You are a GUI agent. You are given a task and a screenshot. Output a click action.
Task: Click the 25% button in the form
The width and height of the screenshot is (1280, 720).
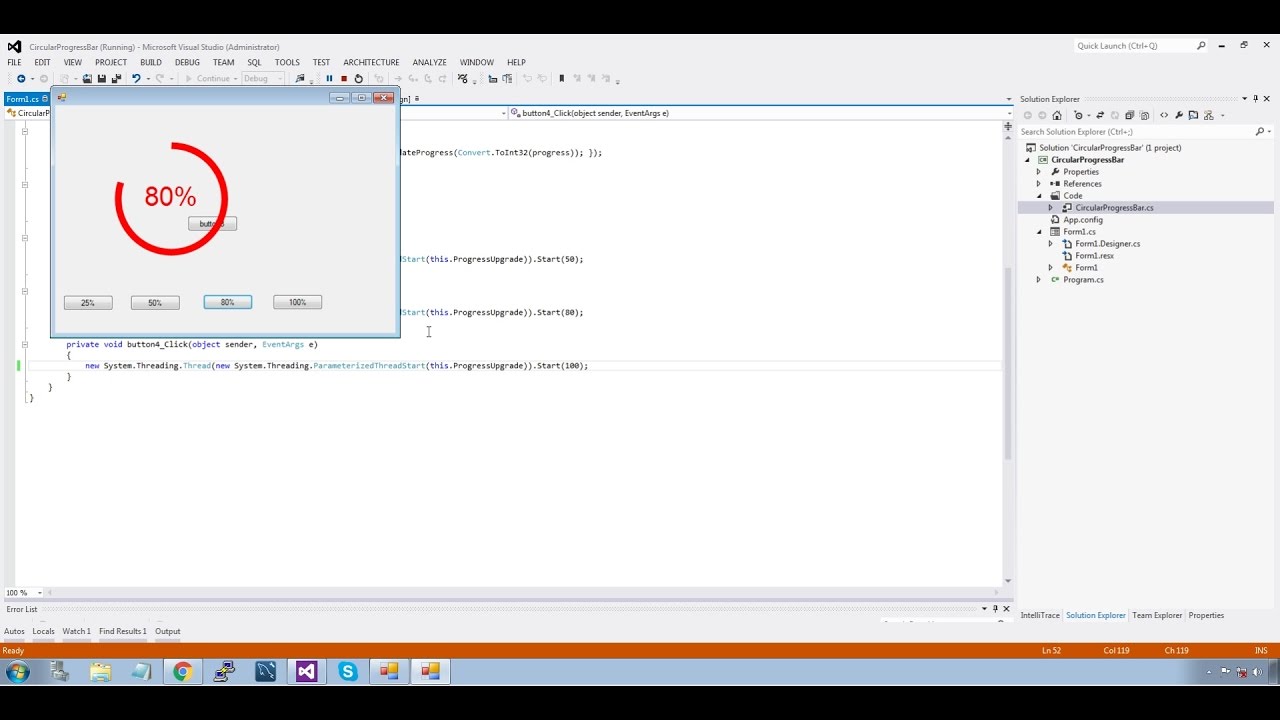pos(88,302)
